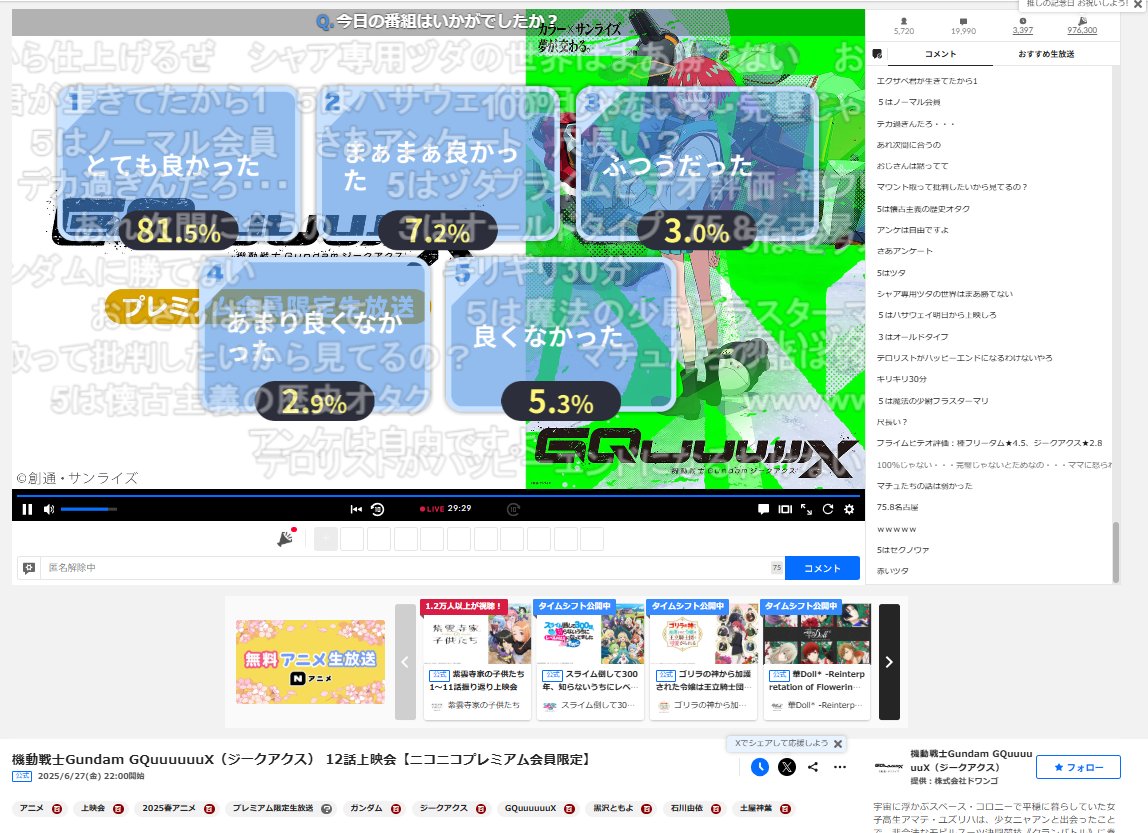Click the comment list scrollbar
Image resolution: width=1148 pixels, height=833 pixels.
pyautogui.click(x=1116, y=553)
